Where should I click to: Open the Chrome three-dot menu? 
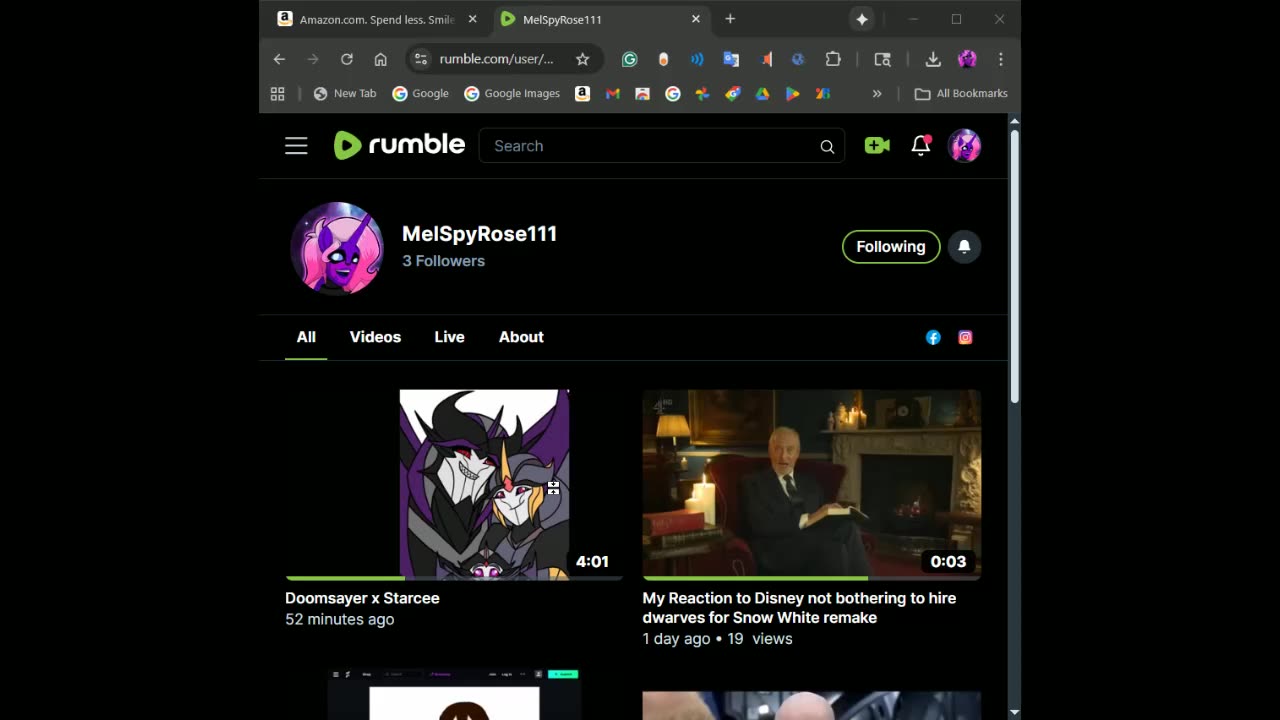pyautogui.click(x=1000, y=59)
